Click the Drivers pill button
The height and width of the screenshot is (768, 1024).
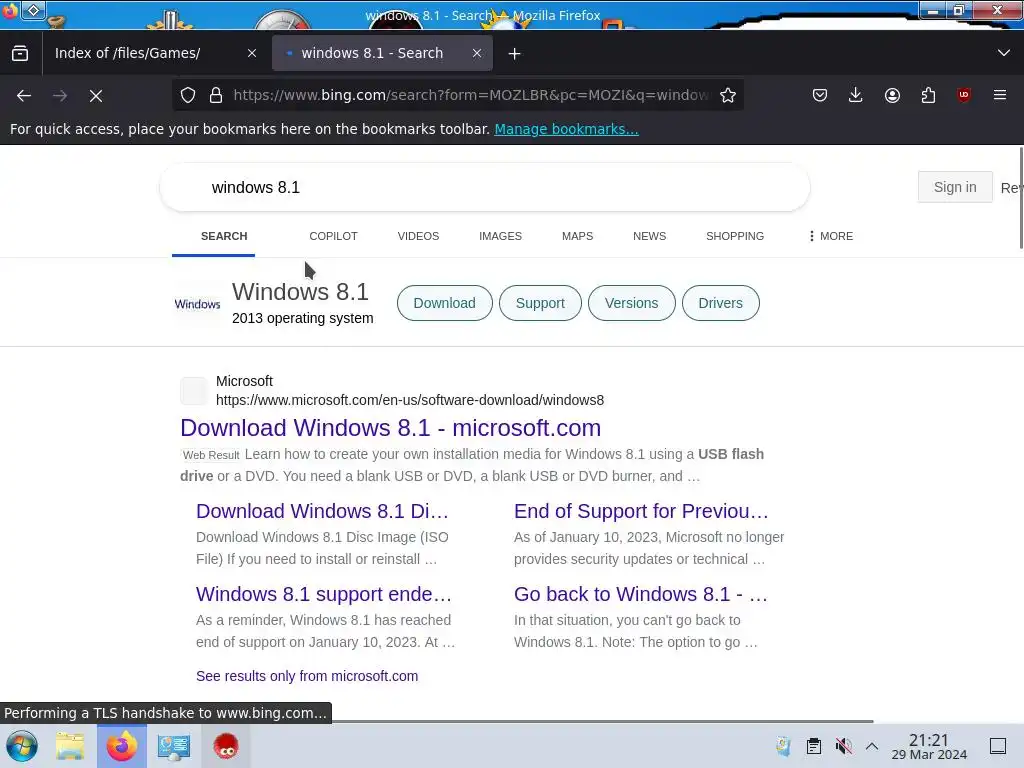pyautogui.click(x=720, y=303)
